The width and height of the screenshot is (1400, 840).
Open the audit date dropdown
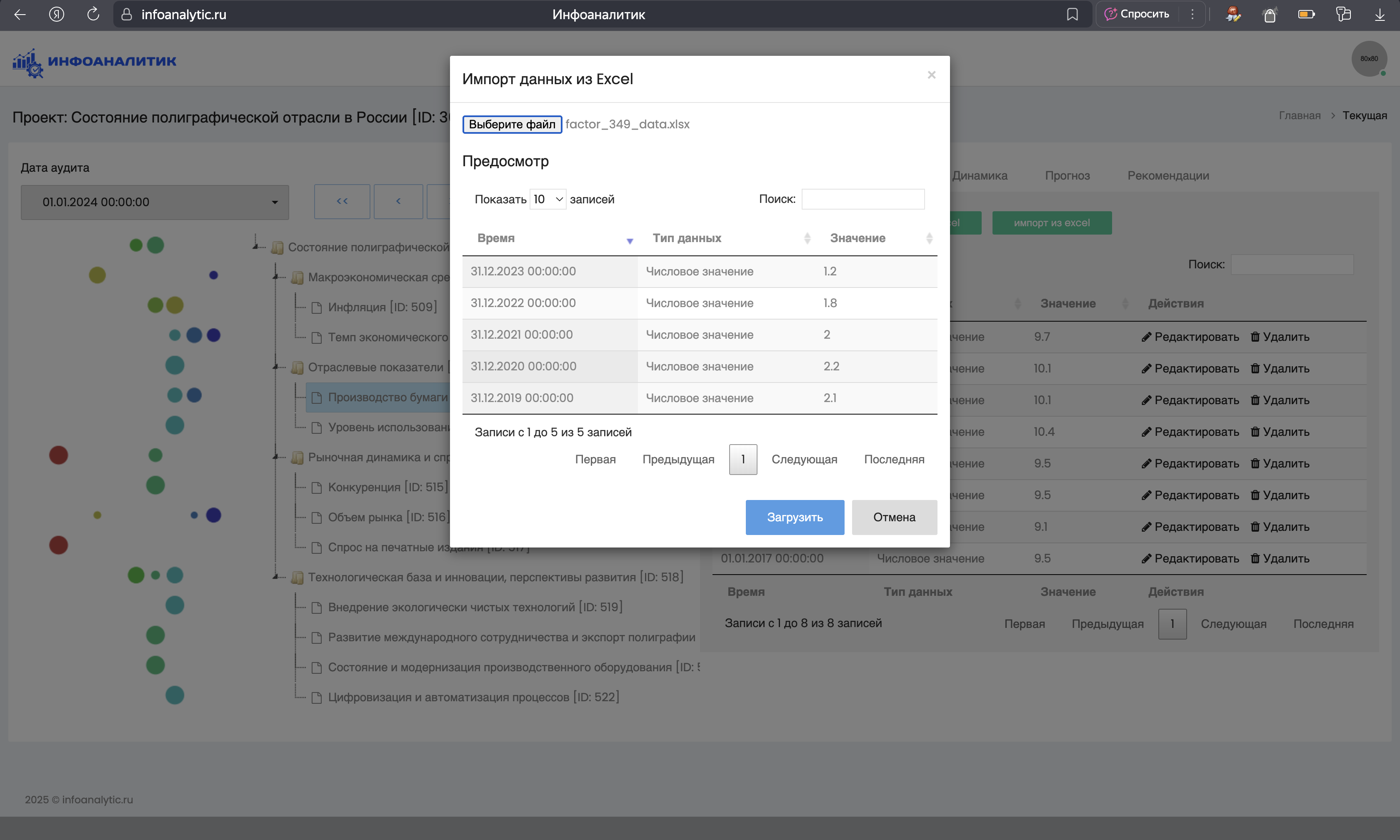pos(155,202)
